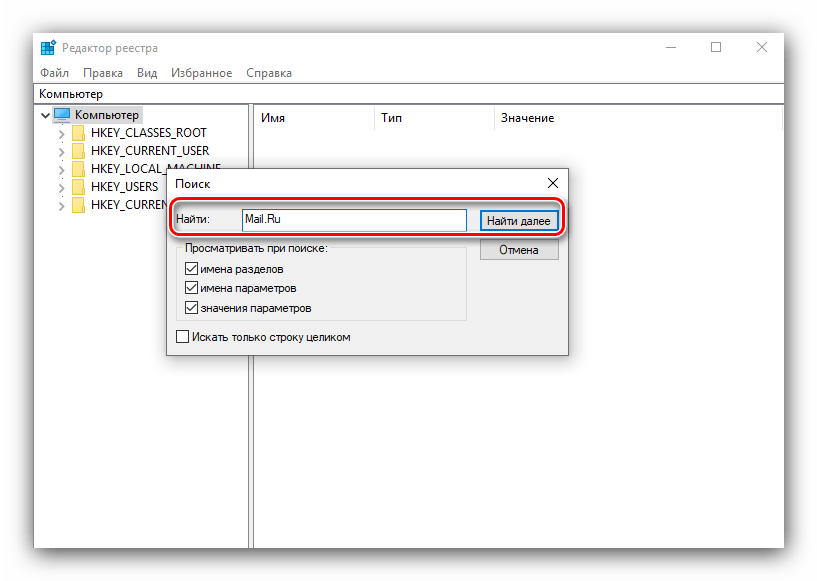Open the Файл menu

(x=54, y=73)
